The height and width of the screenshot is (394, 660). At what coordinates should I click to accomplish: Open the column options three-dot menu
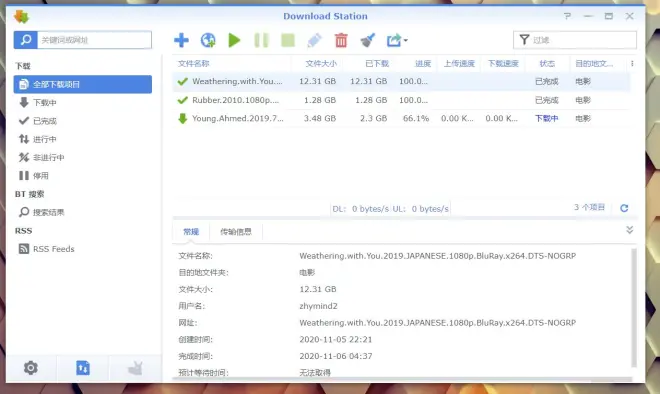[x=632, y=64]
